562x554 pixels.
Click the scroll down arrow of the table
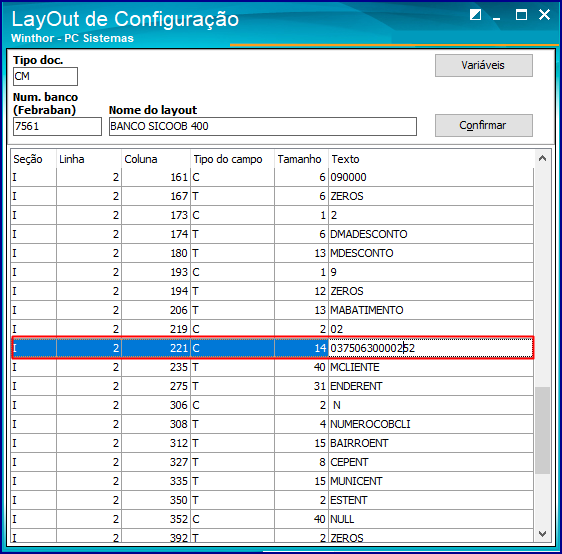(x=542, y=534)
